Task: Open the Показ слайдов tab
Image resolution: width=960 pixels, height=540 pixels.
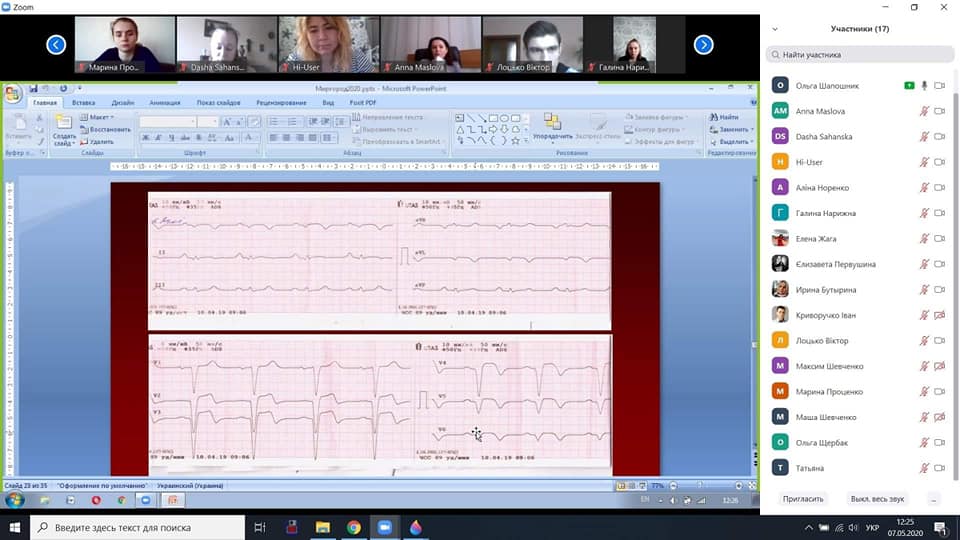Action: [218, 102]
